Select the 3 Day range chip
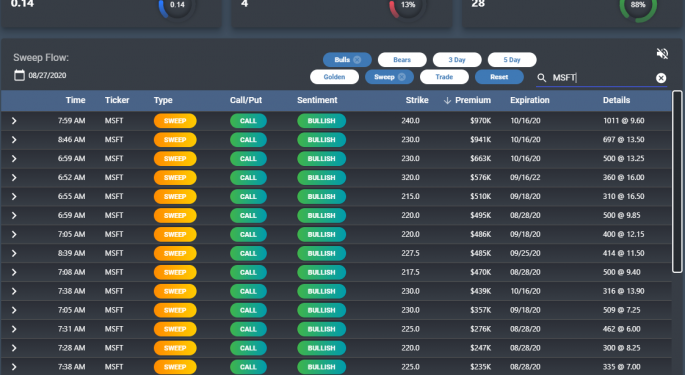The image size is (685, 375). 457,60
